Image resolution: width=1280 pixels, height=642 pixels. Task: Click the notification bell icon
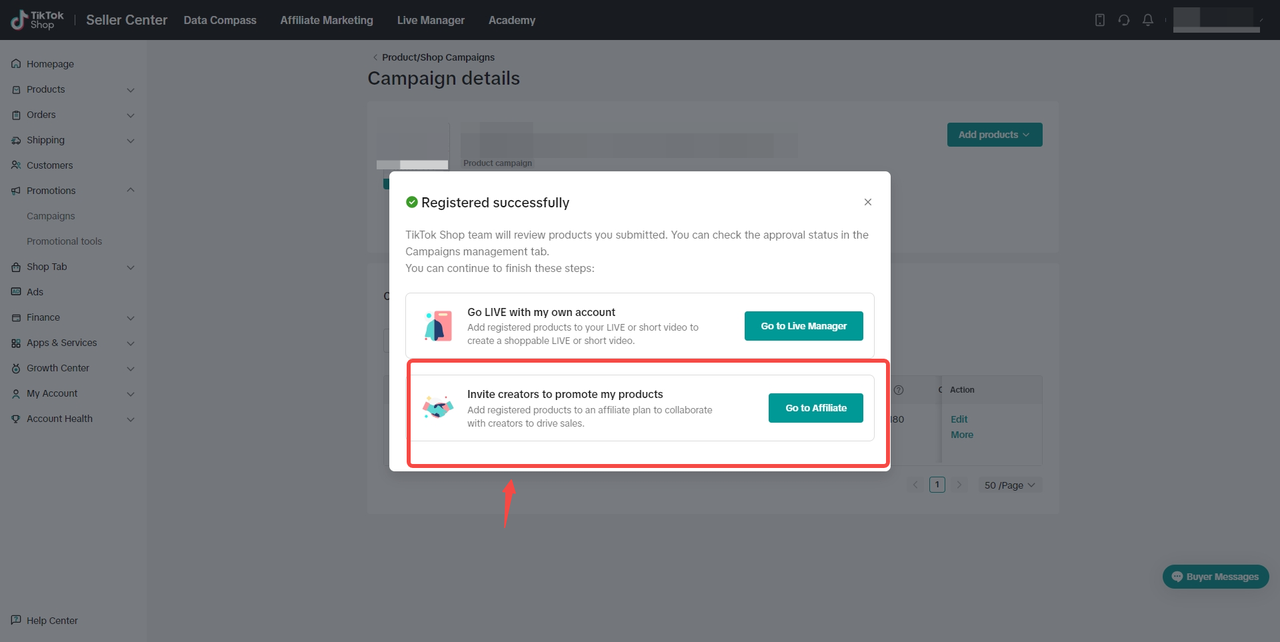1148,20
